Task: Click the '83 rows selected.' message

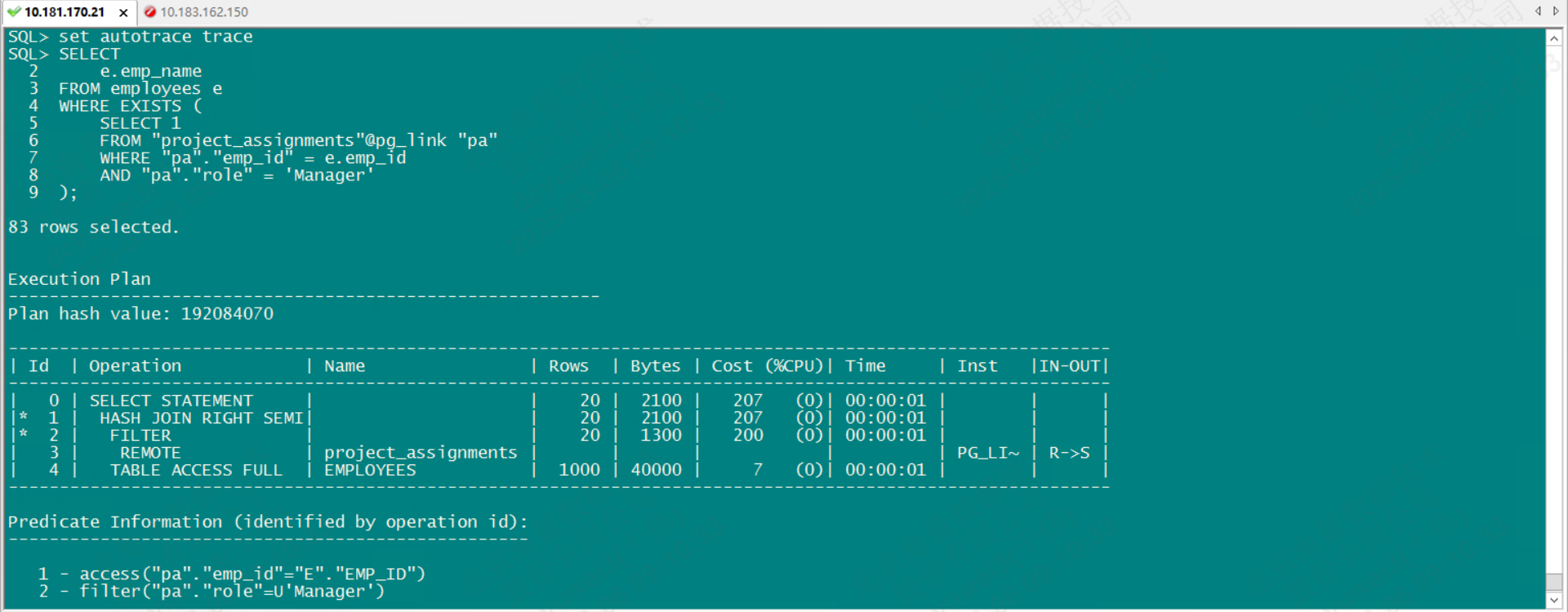Action: click(x=93, y=227)
